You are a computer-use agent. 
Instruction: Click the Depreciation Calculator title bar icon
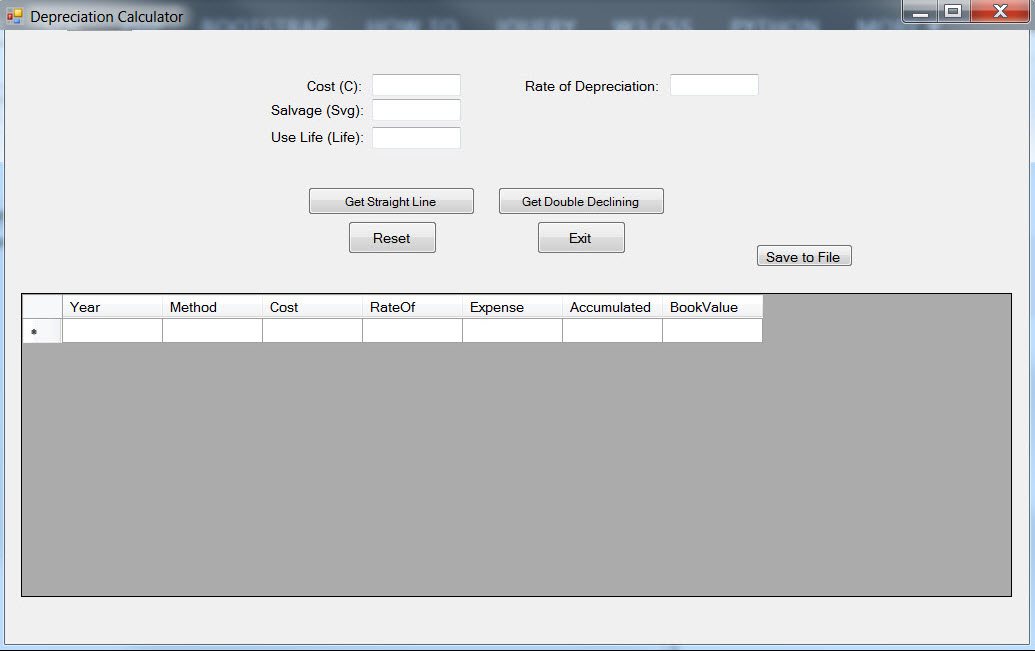pyautogui.click(x=13, y=16)
